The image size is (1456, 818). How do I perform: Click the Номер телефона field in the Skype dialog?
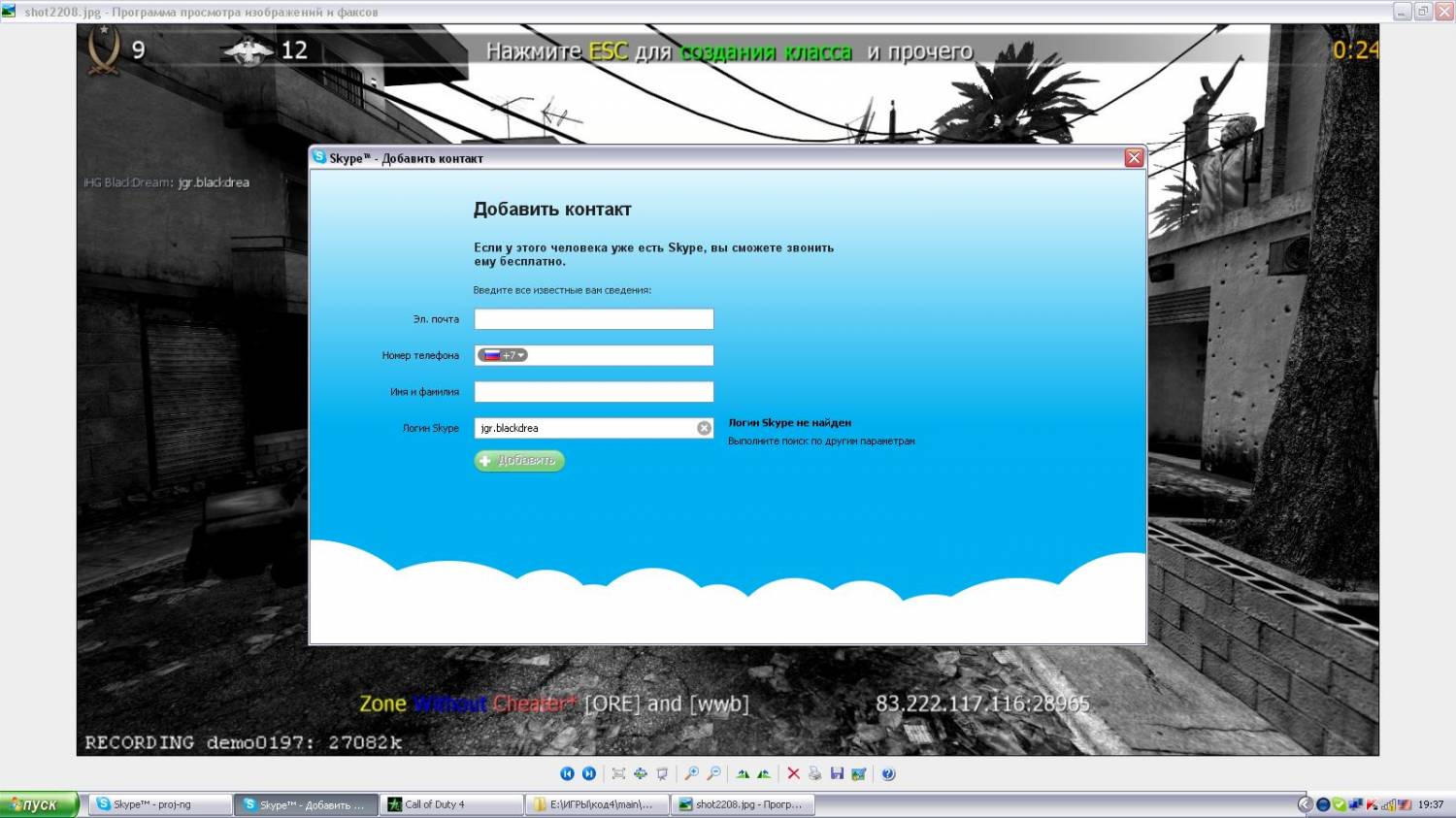[x=594, y=355]
